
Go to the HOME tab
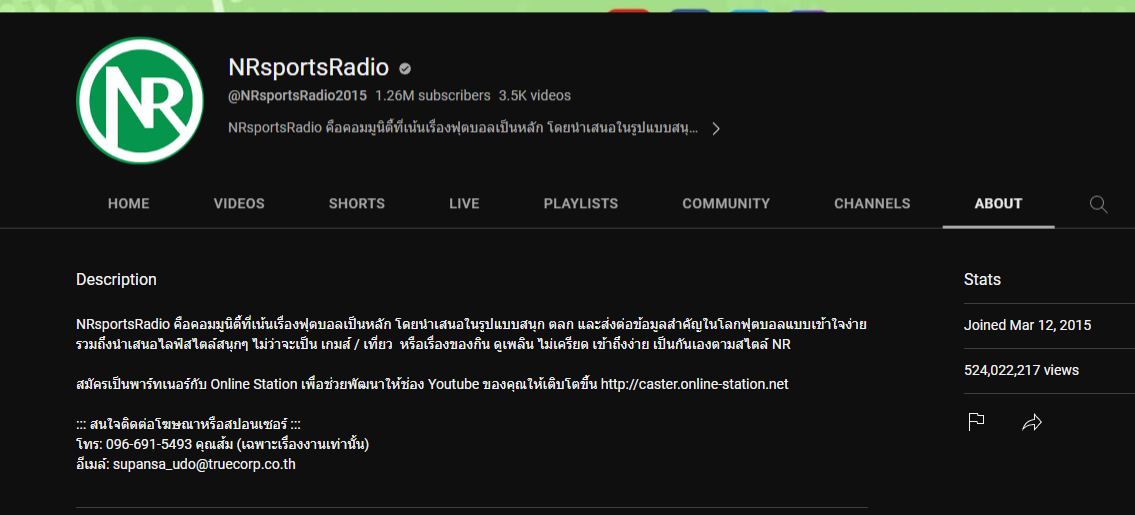[128, 203]
